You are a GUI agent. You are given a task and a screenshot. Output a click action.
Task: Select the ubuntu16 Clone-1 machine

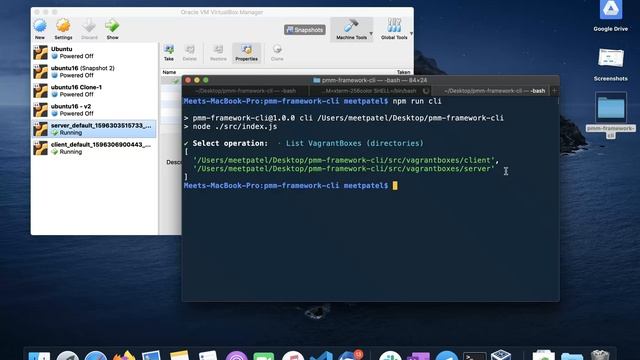(x=94, y=91)
